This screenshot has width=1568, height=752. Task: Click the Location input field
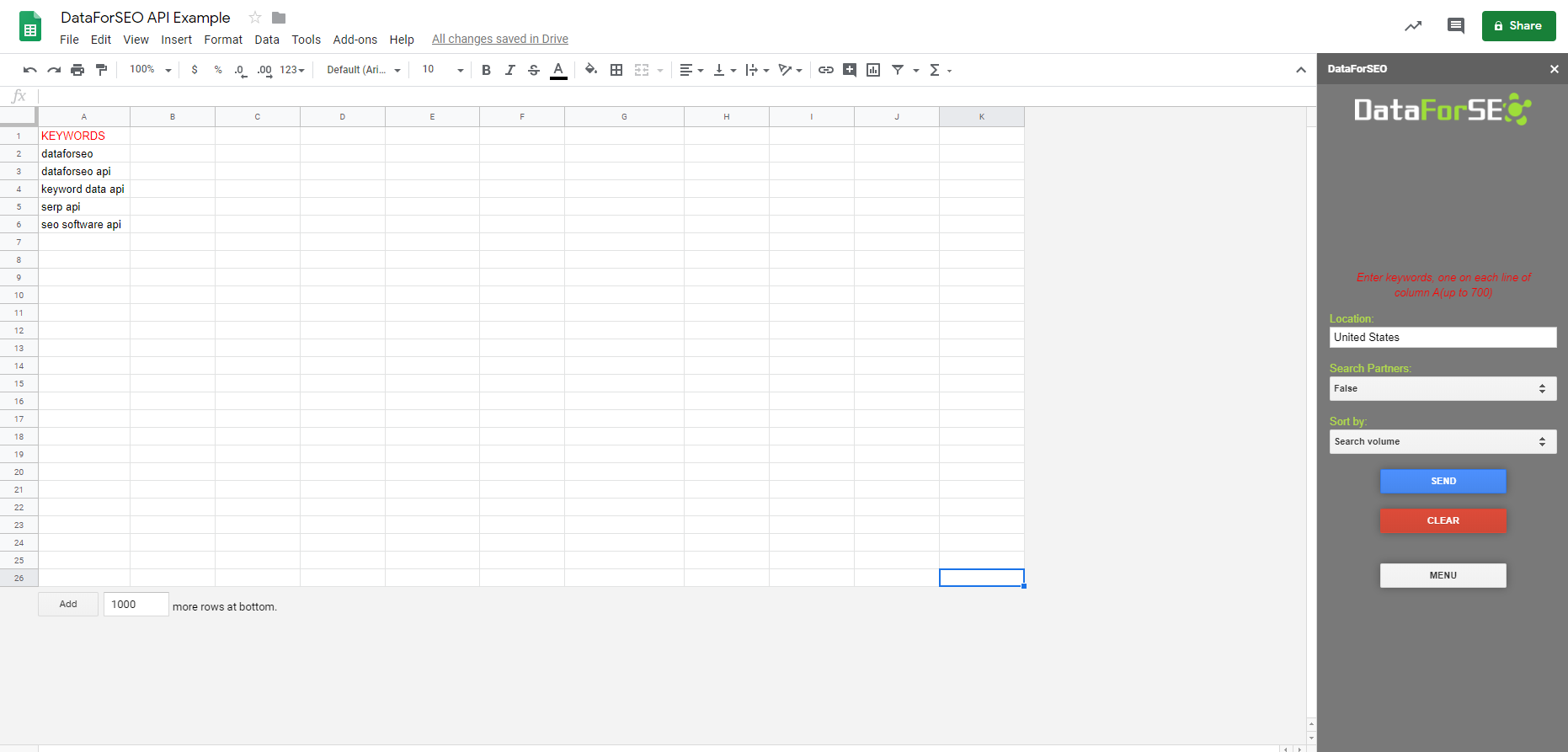(x=1443, y=337)
